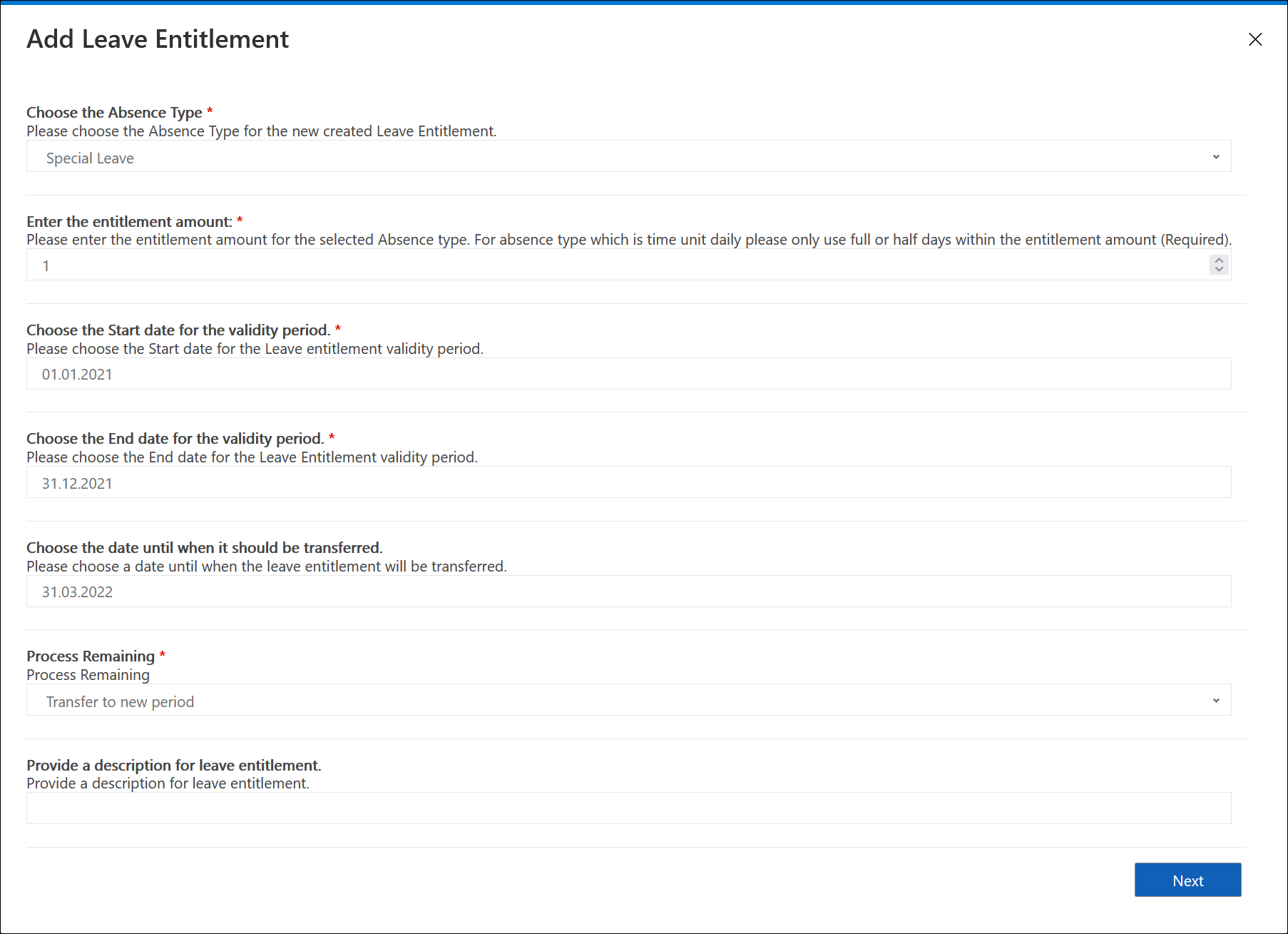The width and height of the screenshot is (1288, 934).
Task: Click the bold End date validity period label
Action: pos(175,439)
